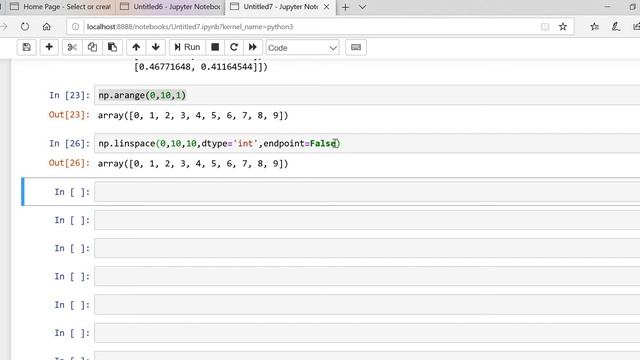Viewport: 640px width, 360px height.
Task: Paste cells below icon
Action: 112,47
